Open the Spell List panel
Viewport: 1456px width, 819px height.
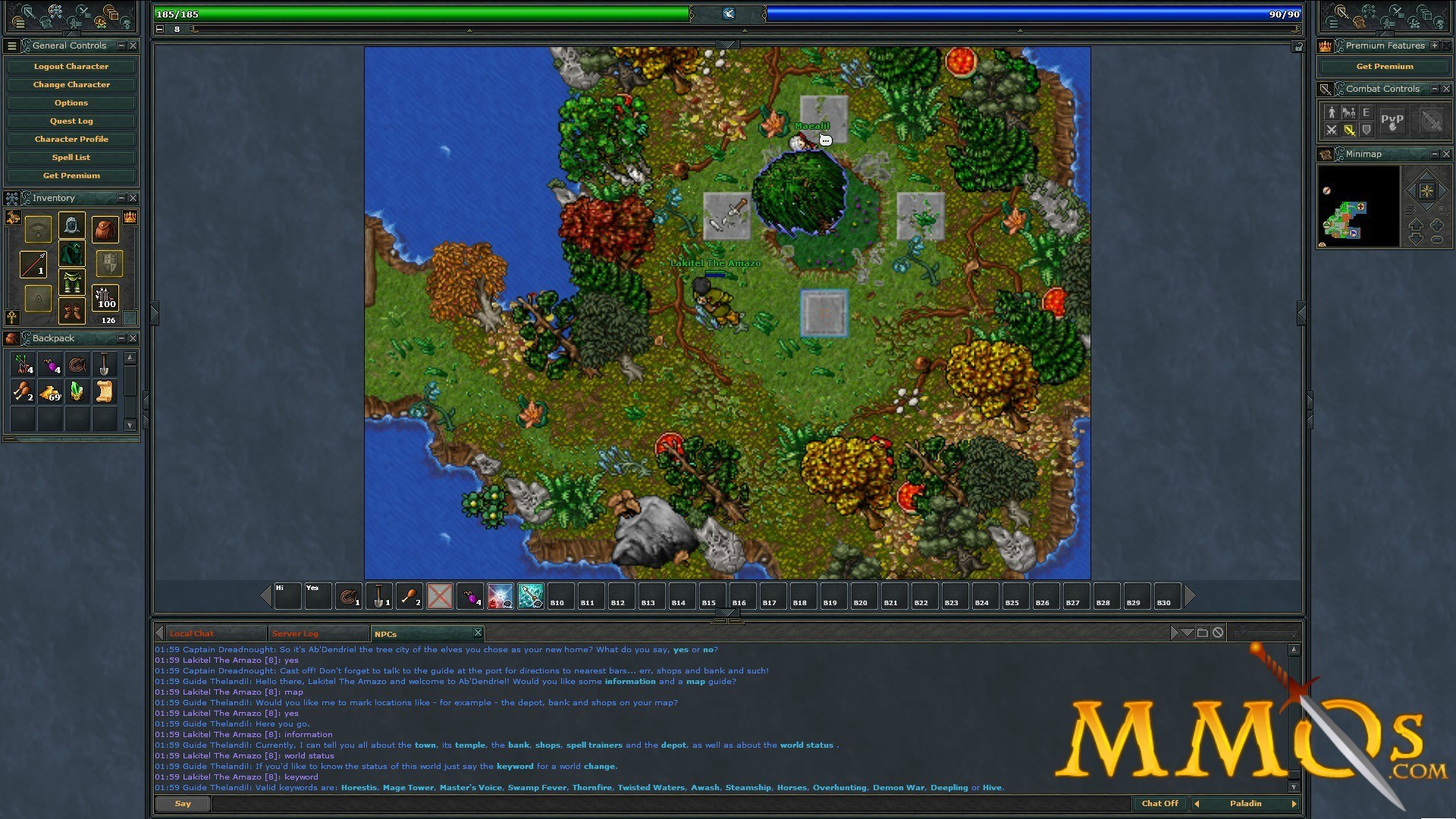pos(71,157)
